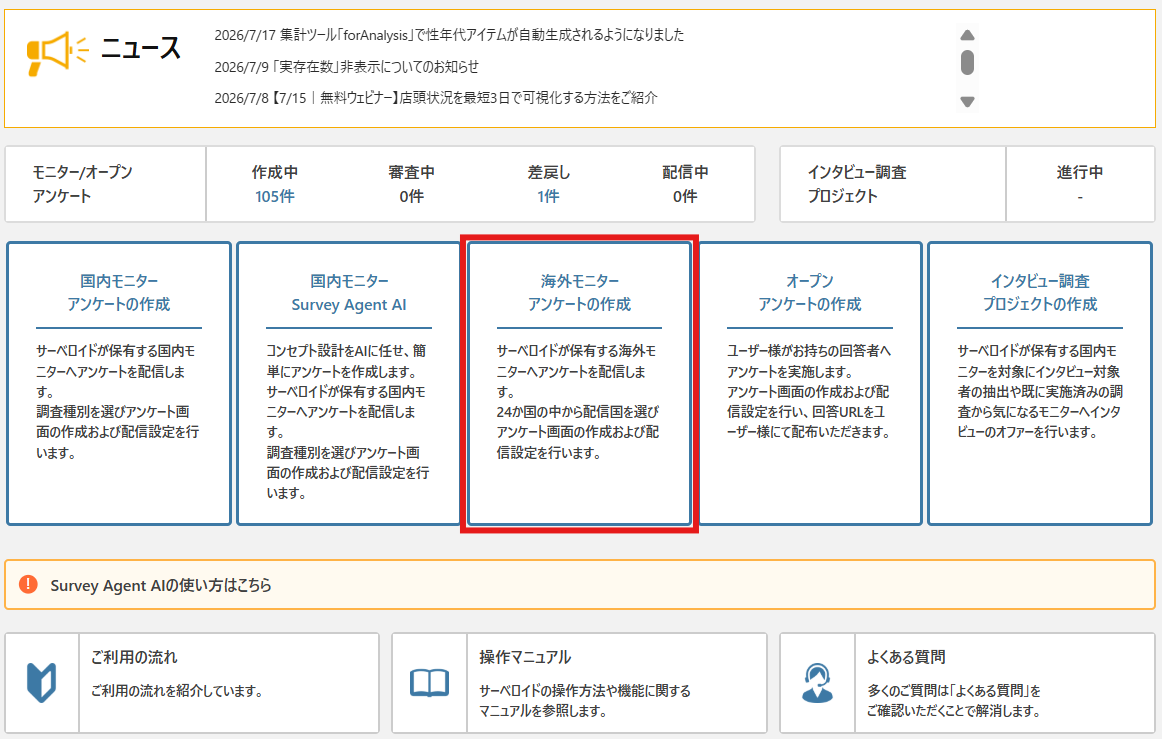Screen dimensions: 1162x739
Task: Click the サーベロイドの操作方法や機能 manual description
Action: [x=585, y=700]
